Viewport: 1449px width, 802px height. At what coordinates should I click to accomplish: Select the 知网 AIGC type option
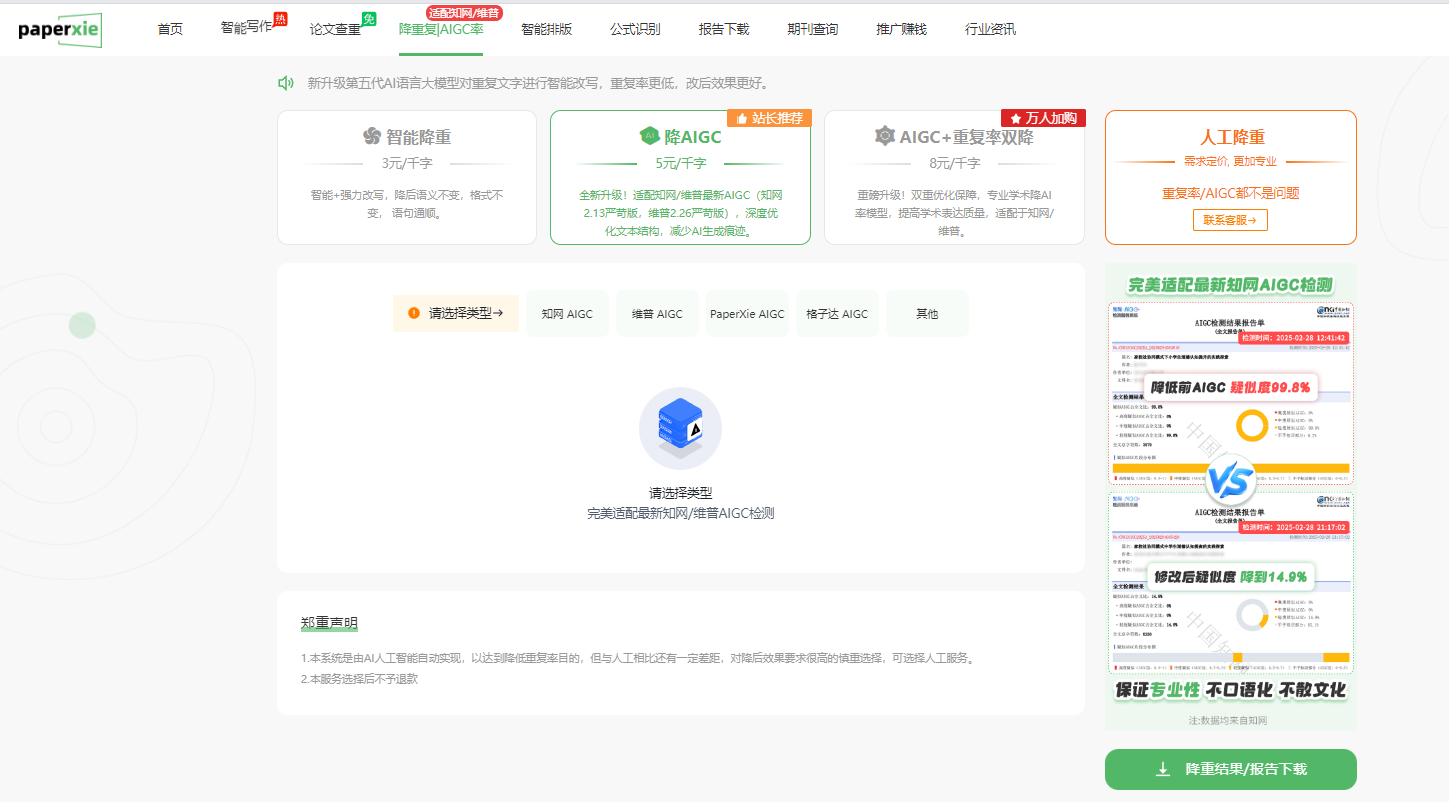(567, 314)
